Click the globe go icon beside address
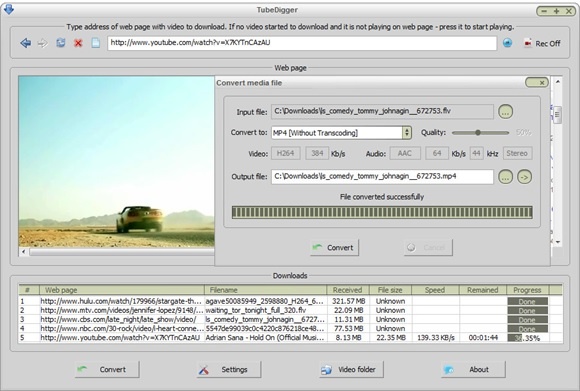Viewport: 580px width, 391px height. click(x=508, y=43)
